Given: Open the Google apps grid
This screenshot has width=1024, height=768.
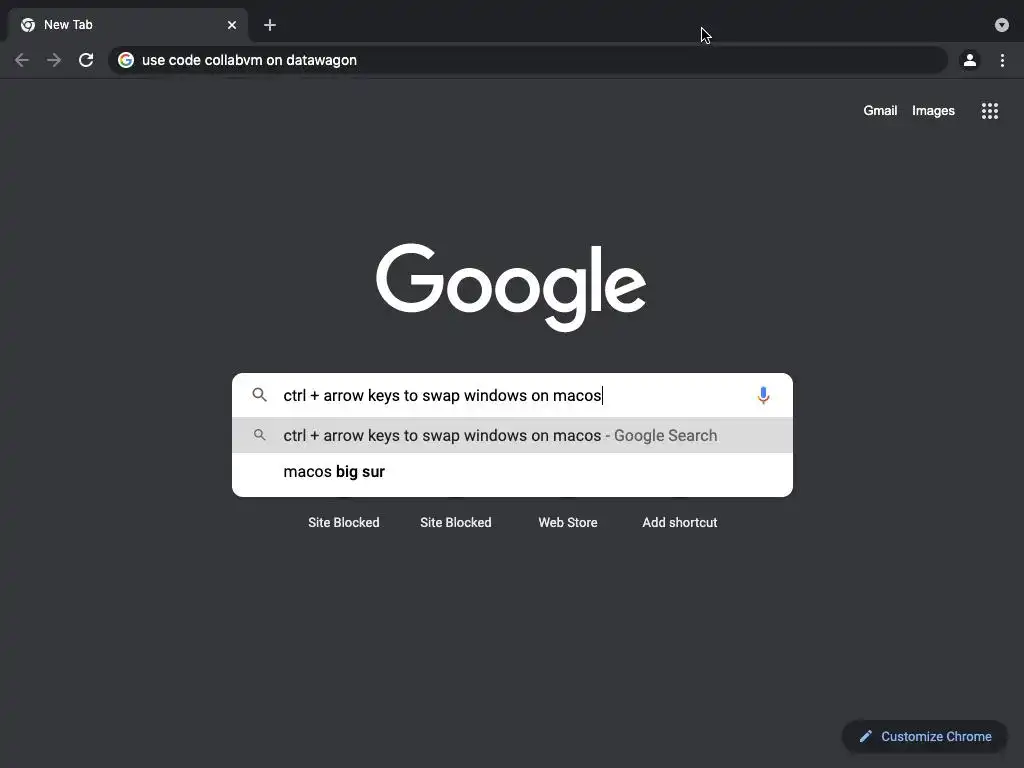Looking at the screenshot, I should 990,111.
